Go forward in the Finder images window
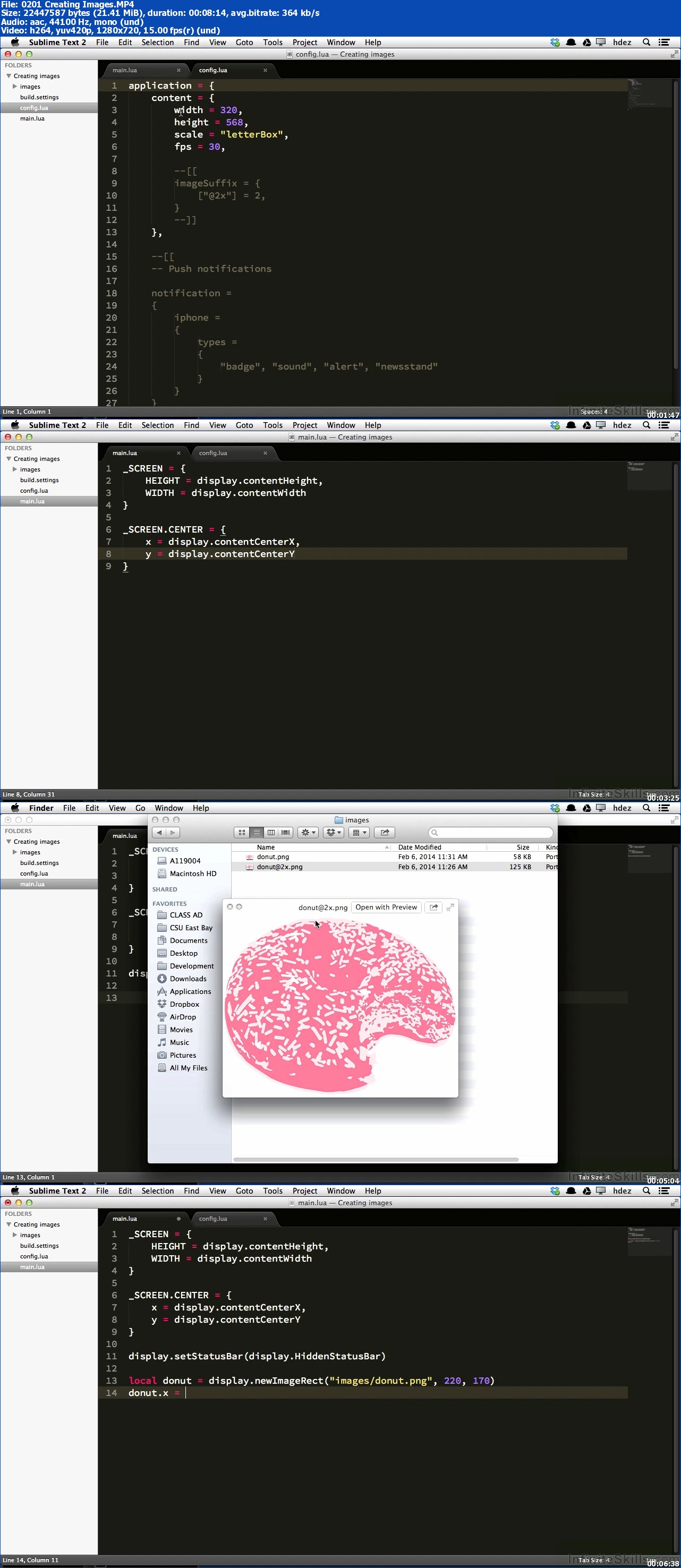Viewport: 681px width, 1568px height. coord(173,832)
